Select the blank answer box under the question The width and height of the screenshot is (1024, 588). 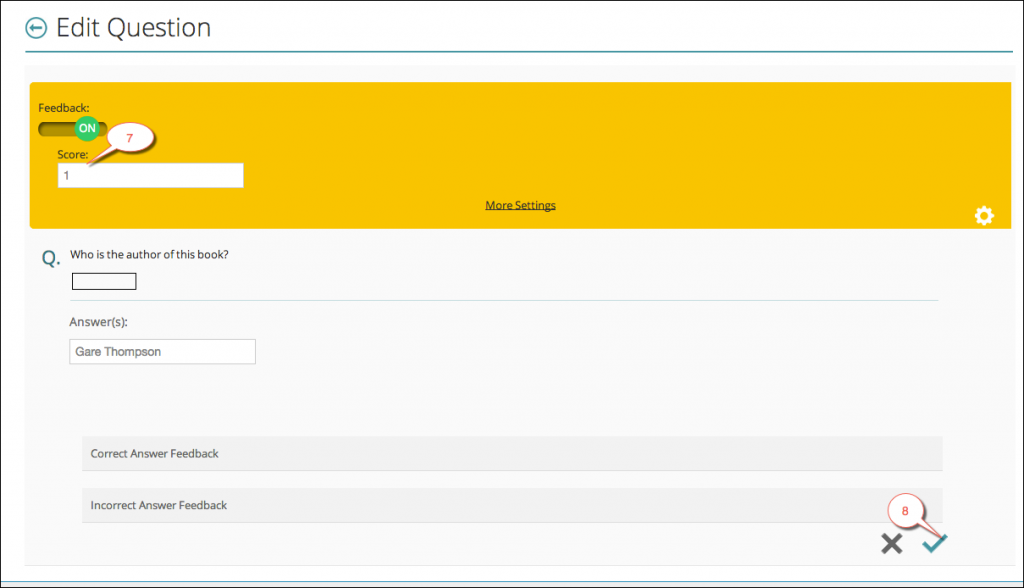[x=104, y=282]
